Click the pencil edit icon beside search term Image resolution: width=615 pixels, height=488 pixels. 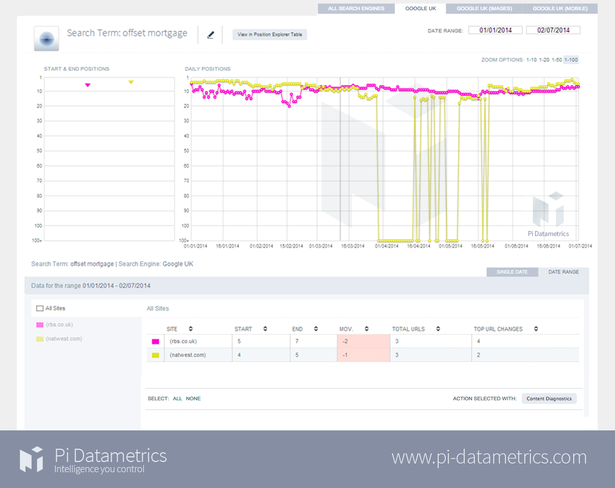coord(211,34)
